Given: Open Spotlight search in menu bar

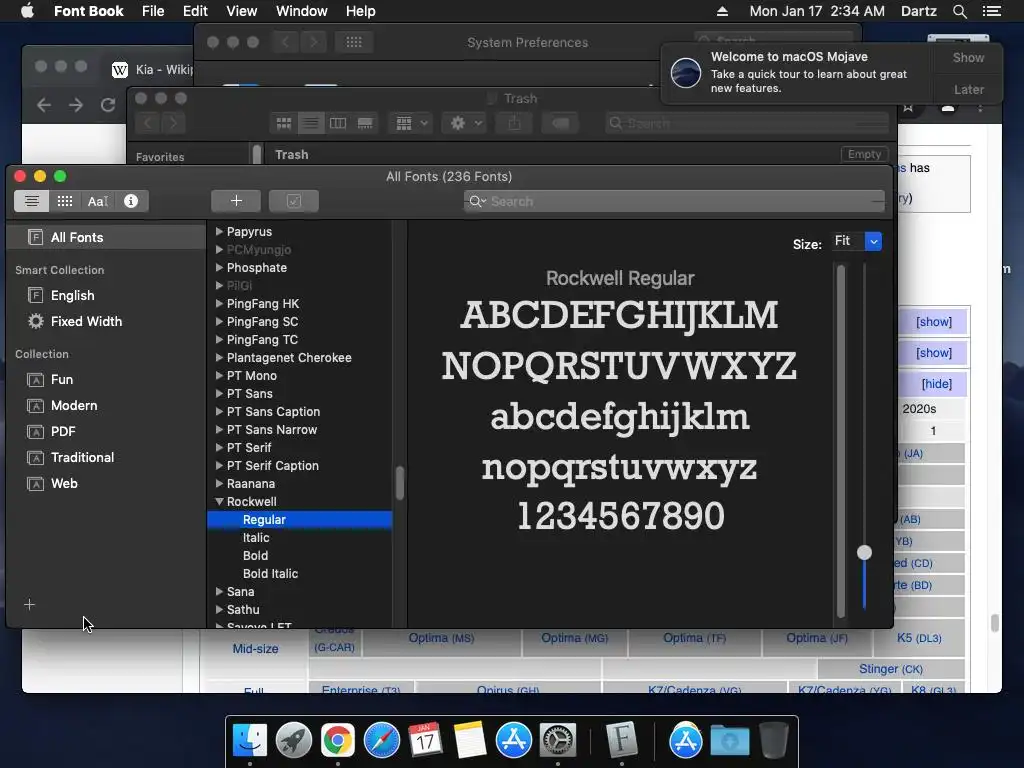Looking at the screenshot, I should tap(959, 11).
